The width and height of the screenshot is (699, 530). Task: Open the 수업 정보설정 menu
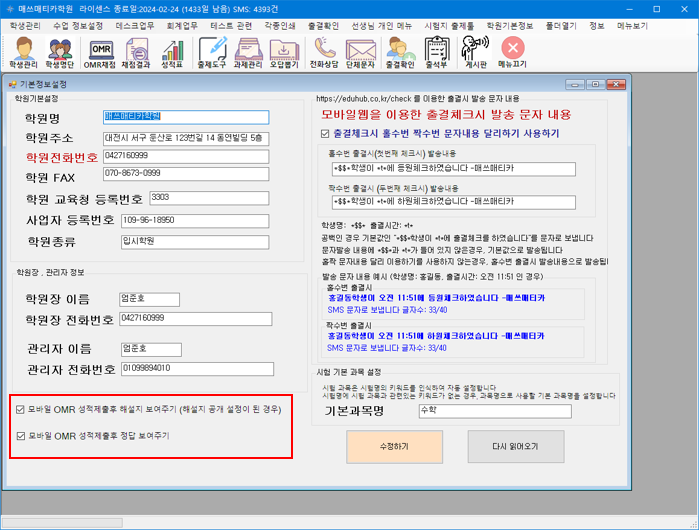click(78, 26)
